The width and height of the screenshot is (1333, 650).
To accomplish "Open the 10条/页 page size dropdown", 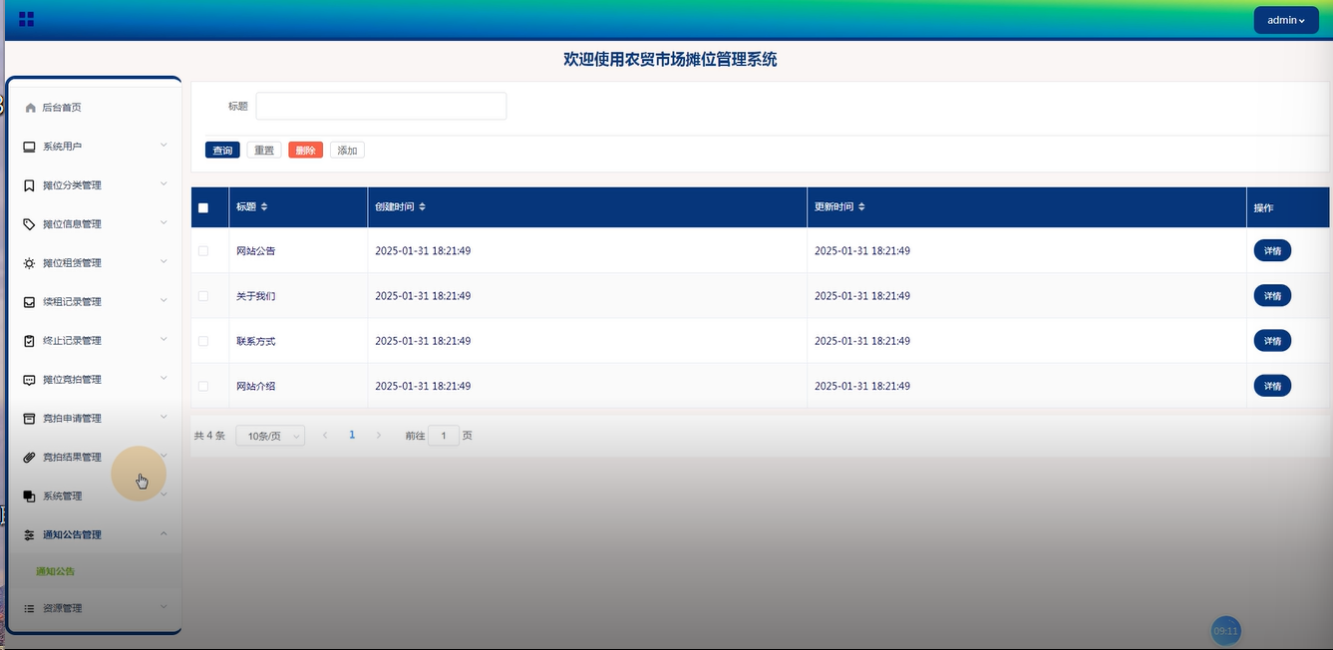I will coord(270,436).
